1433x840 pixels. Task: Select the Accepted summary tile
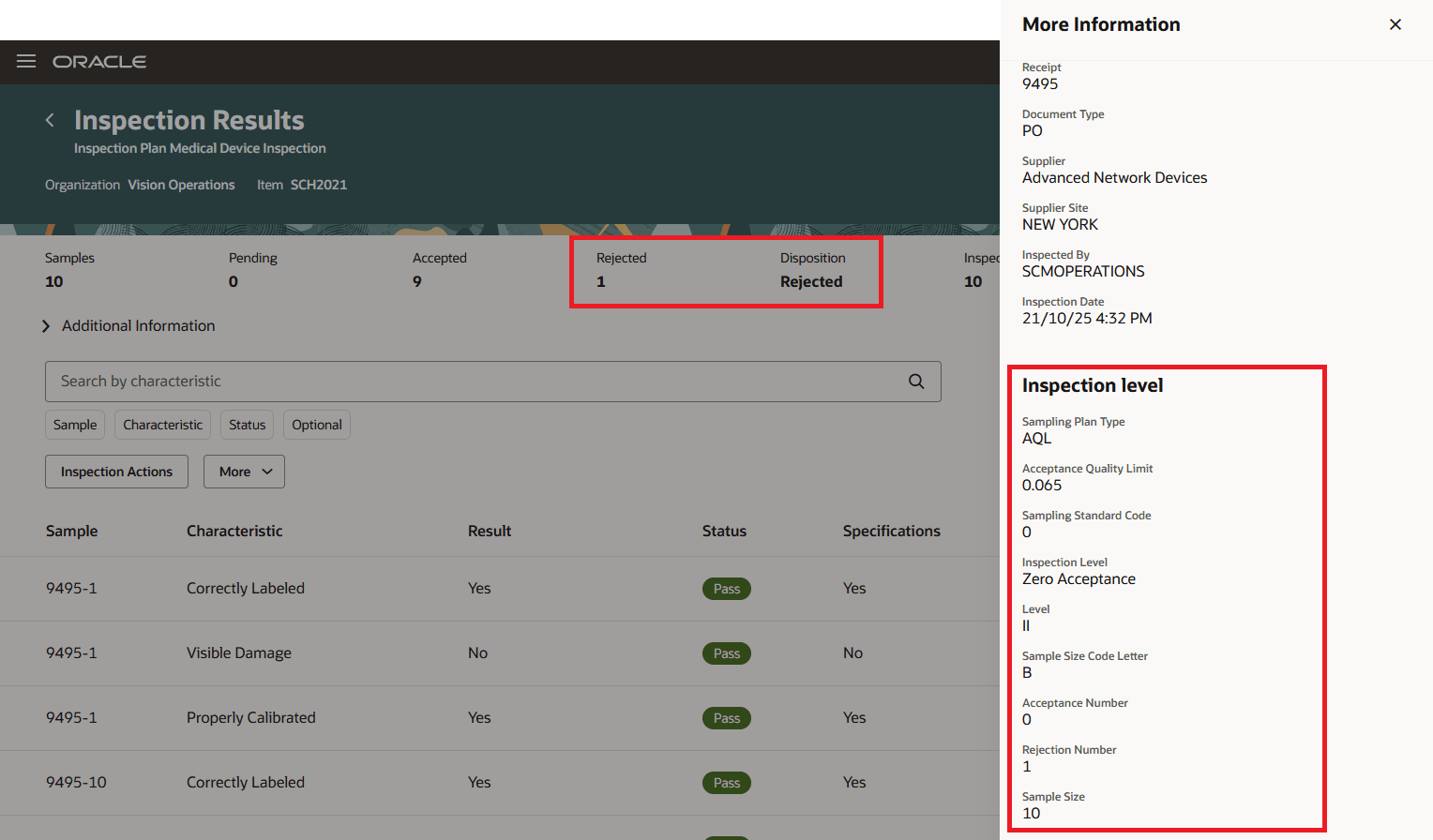click(439, 270)
